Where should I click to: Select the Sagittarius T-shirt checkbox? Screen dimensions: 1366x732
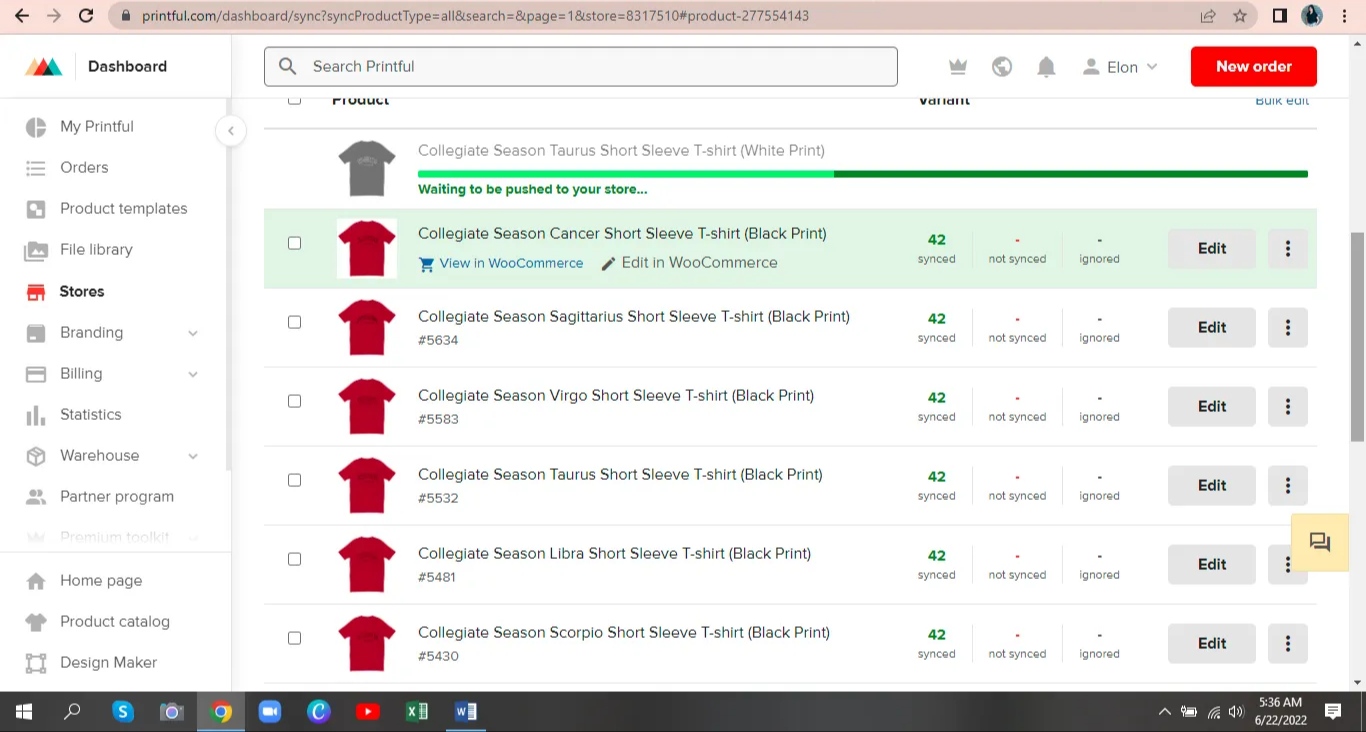294,322
